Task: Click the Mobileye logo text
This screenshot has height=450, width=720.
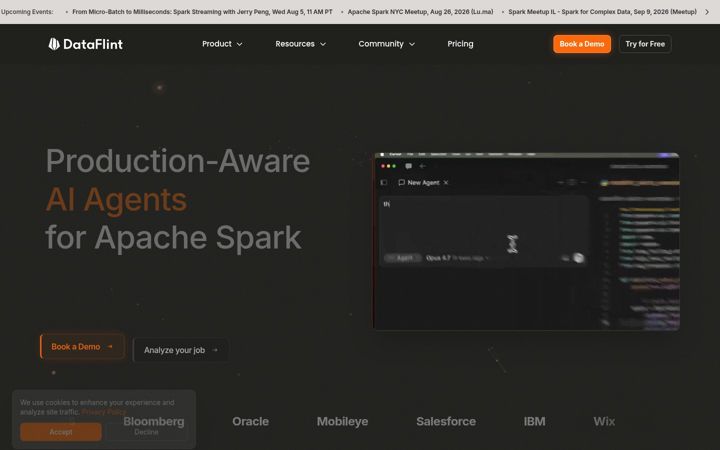Action: coord(342,421)
